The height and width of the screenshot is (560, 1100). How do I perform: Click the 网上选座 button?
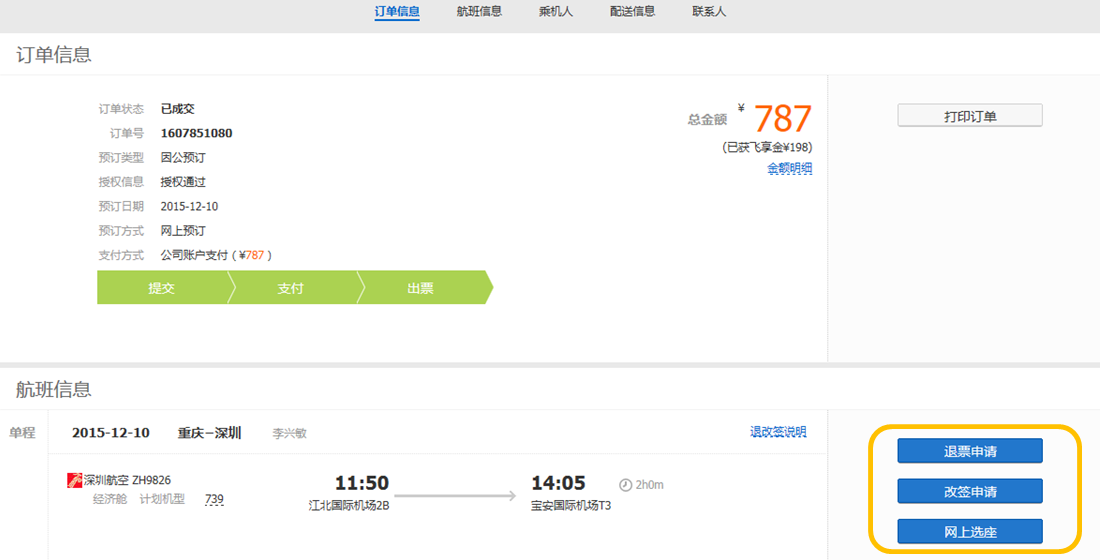pyautogui.click(x=970, y=531)
